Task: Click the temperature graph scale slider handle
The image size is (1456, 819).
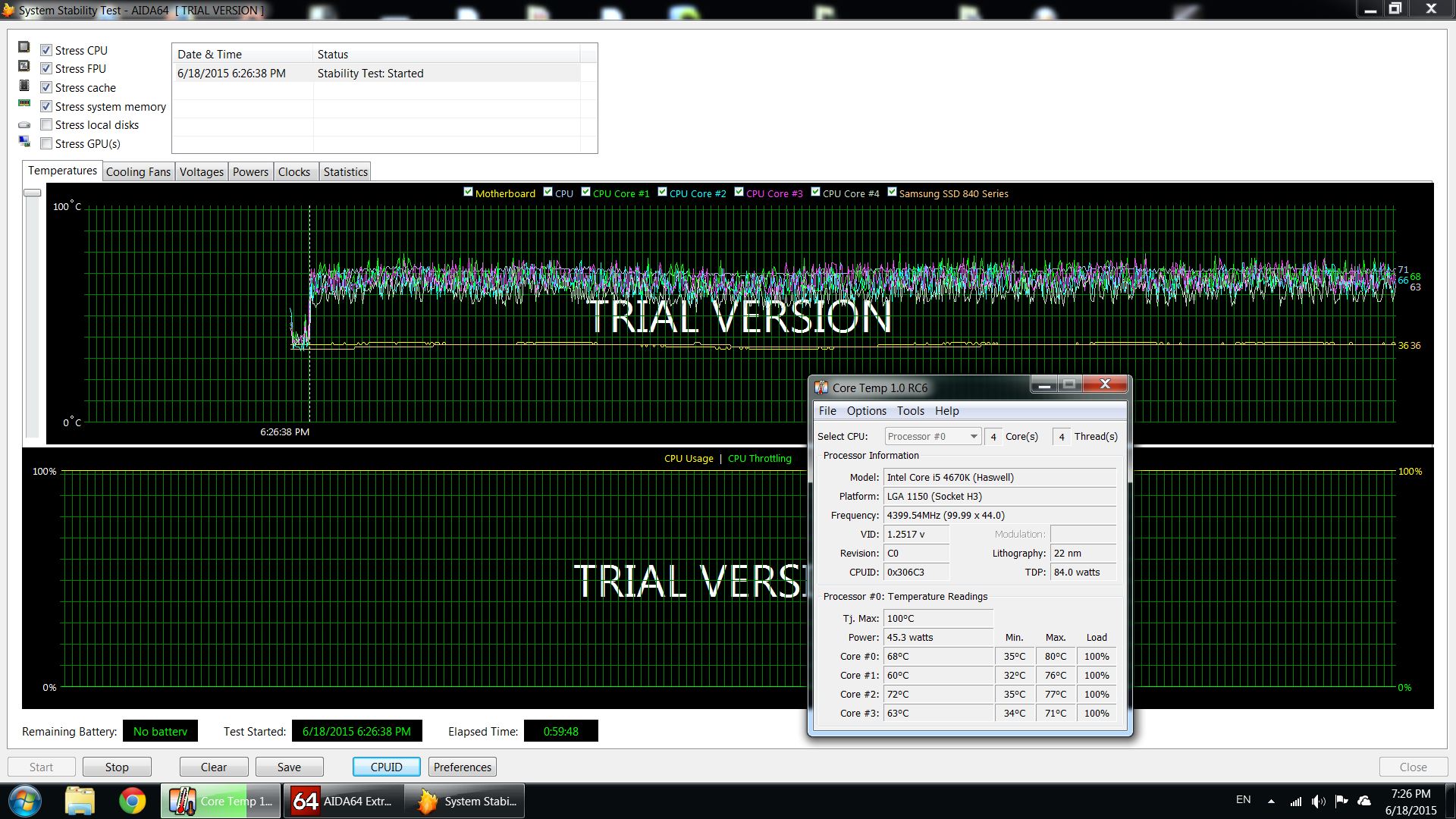Action: coord(32,193)
